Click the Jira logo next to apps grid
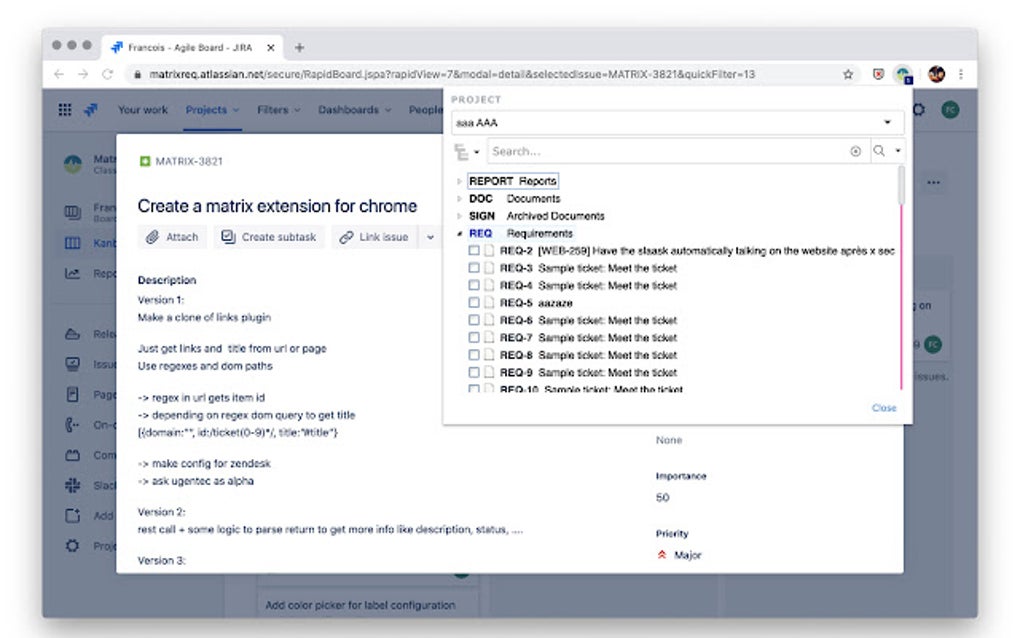Image resolution: width=1020 pixels, height=638 pixels. [x=92, y=109]
